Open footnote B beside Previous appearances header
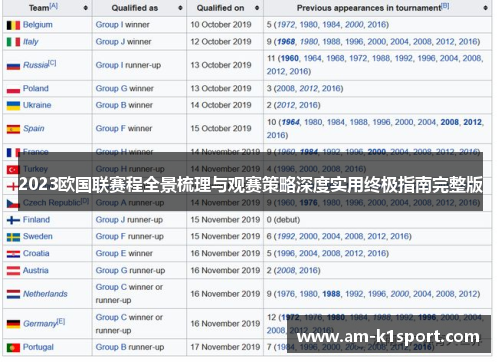The height and width of the screenshot is (362, 500). point(445,6)
